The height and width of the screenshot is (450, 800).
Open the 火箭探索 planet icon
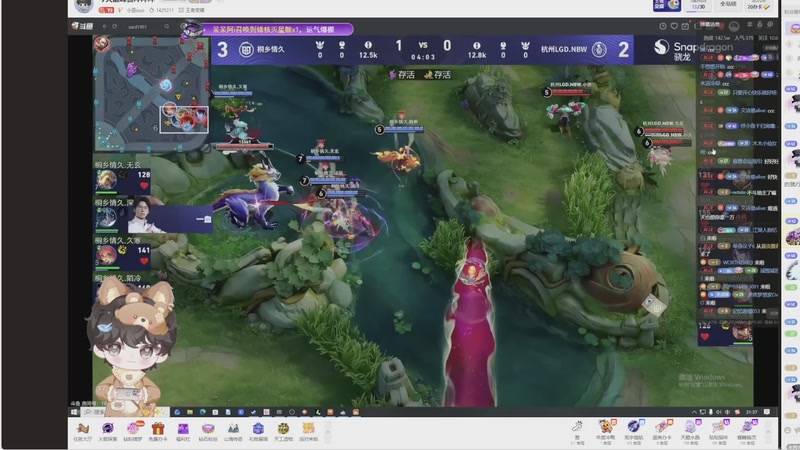click(108, 431)
